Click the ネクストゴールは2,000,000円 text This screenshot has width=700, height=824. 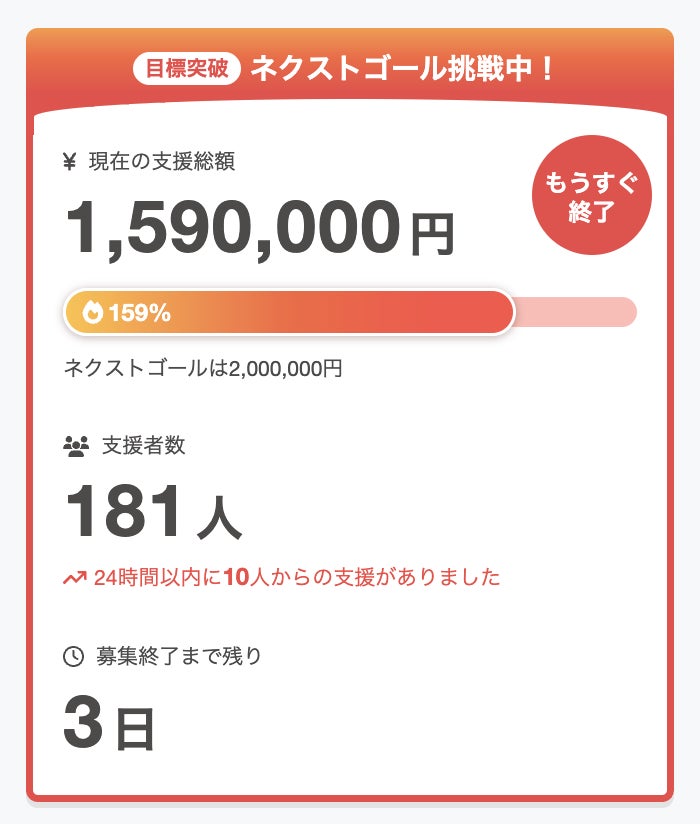203,368
